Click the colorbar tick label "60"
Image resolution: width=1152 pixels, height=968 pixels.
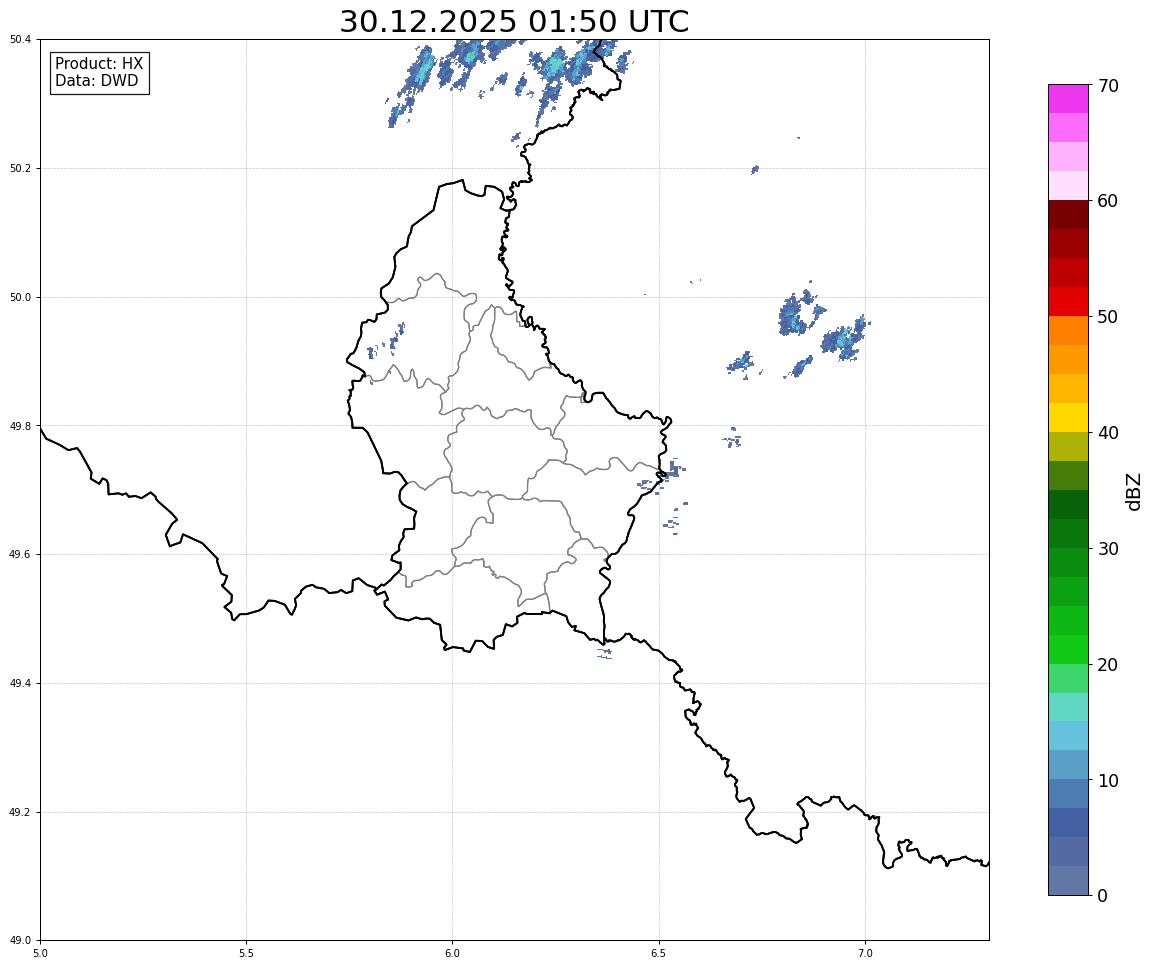[1108, 201]
